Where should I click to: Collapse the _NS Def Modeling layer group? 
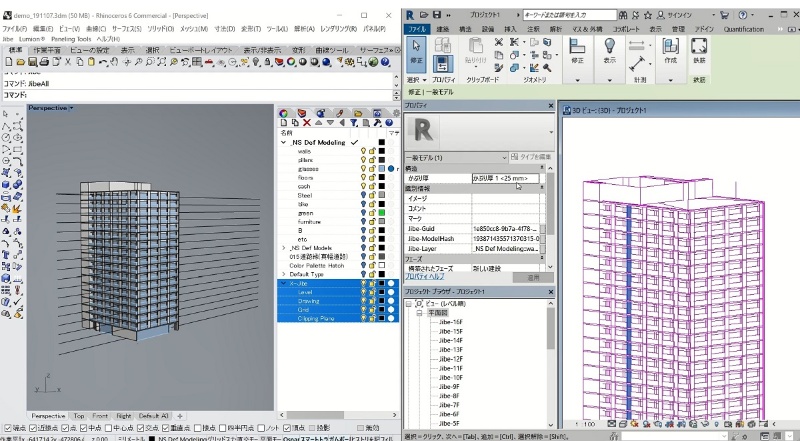pos(283,143)
